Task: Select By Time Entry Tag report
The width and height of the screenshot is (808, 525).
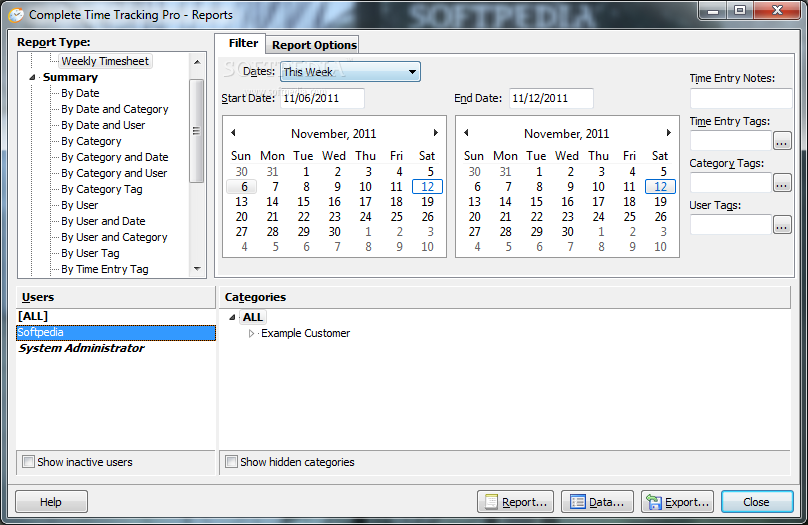Action: point(105,269)
